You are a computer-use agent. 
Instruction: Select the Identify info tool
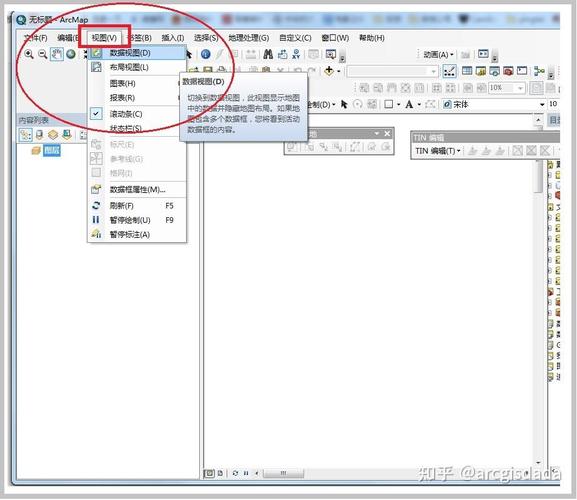206,54
